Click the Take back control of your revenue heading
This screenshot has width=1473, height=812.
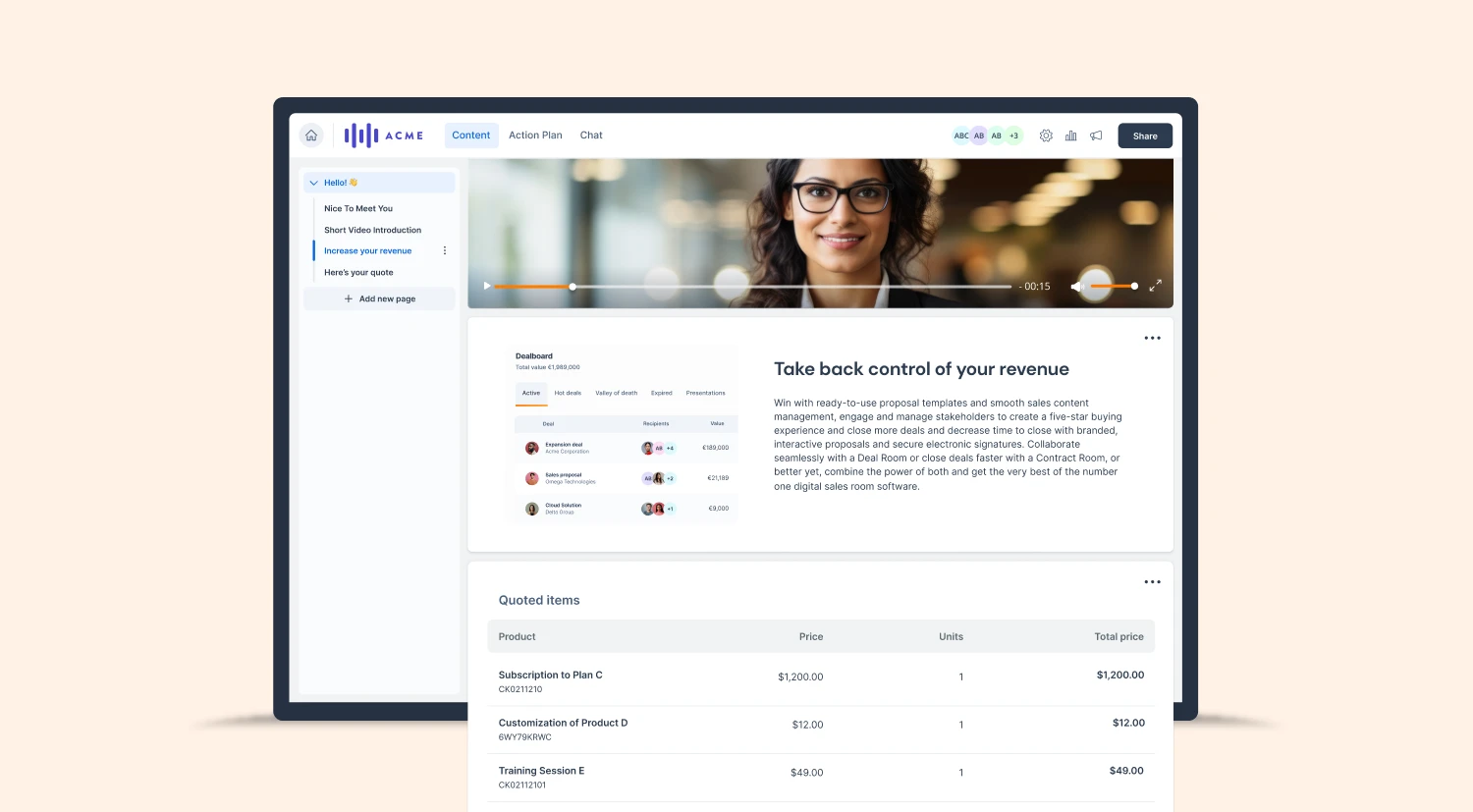pyautogui.click(x=921, y=369)
